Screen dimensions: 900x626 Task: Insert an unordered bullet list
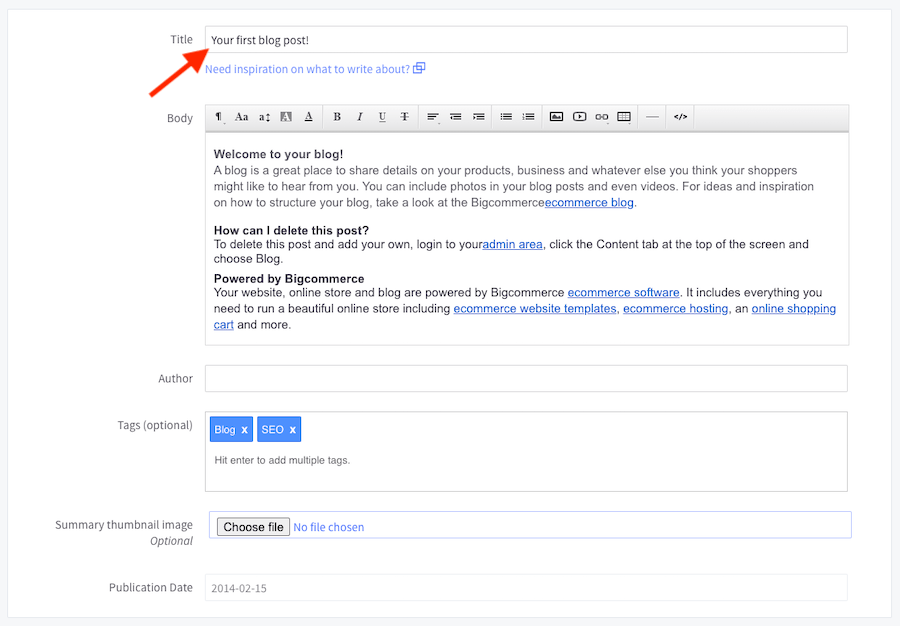click(x=506, y=117)
